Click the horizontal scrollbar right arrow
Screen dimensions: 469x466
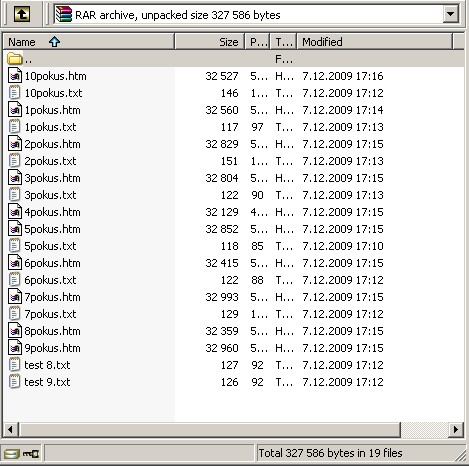tap(456, 429)
